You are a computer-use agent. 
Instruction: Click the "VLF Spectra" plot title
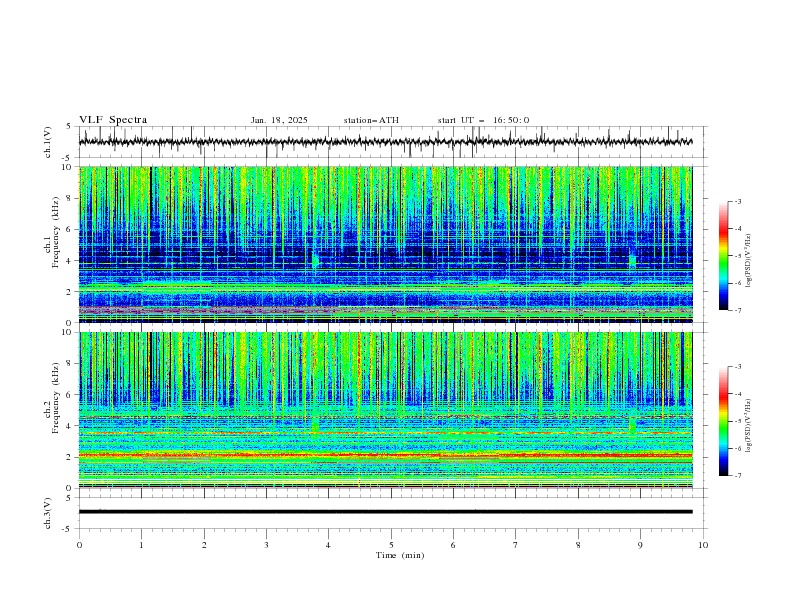pyautogui.click(x=113, y=120)
